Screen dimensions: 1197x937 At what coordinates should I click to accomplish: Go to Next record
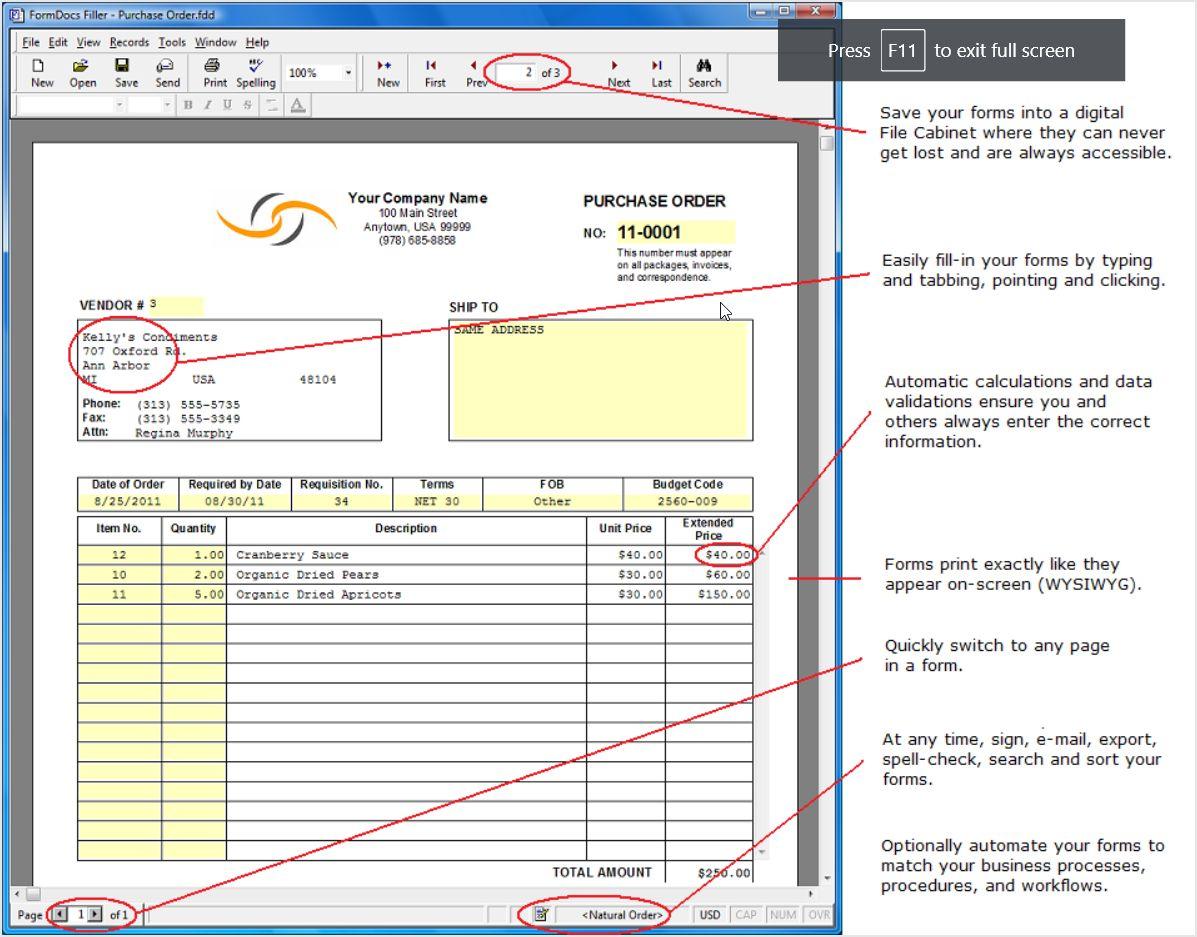(x=618, y=73)
